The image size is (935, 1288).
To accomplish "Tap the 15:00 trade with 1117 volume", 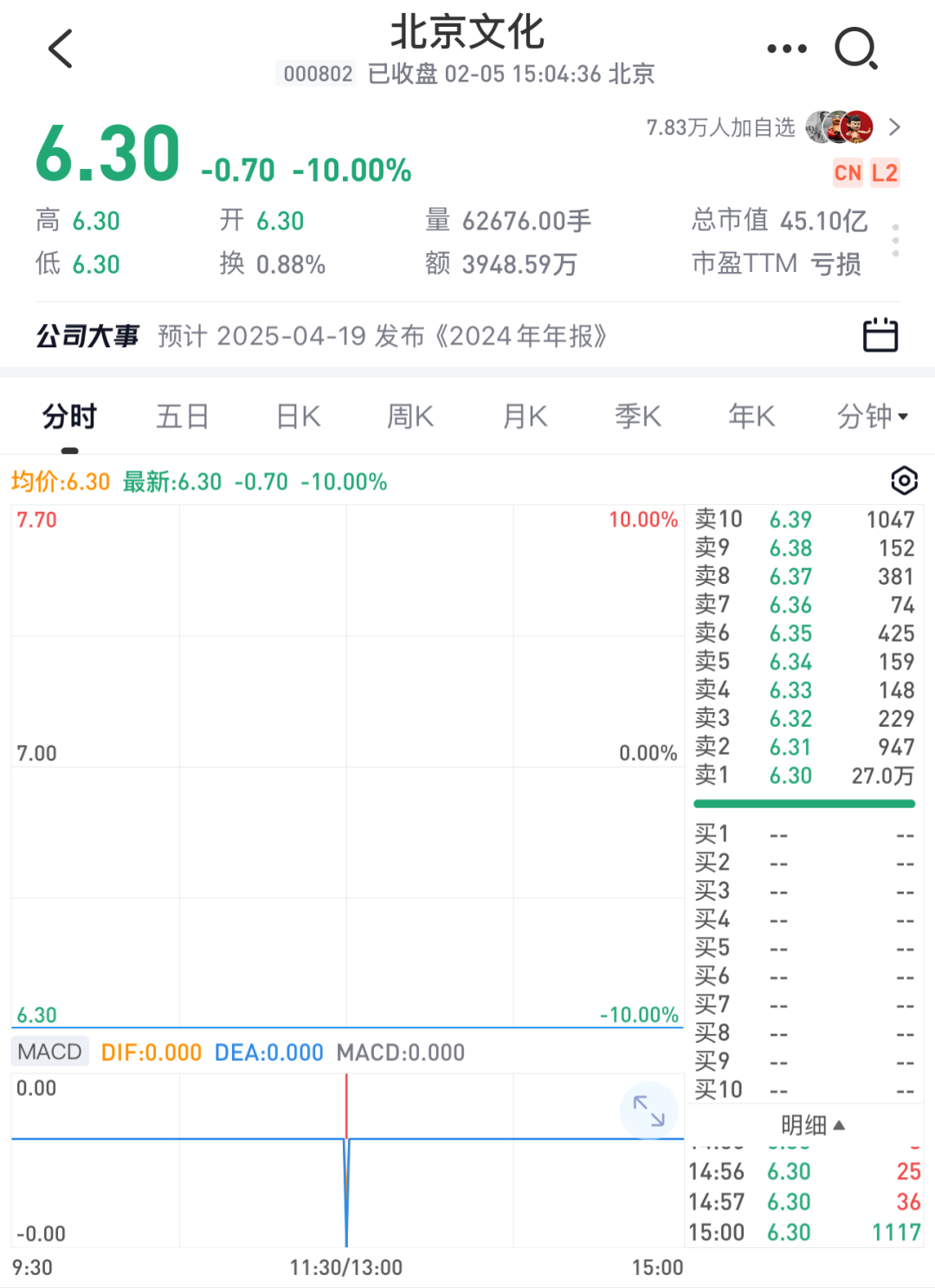I will pyautogui.click(x=804, y=1232).
